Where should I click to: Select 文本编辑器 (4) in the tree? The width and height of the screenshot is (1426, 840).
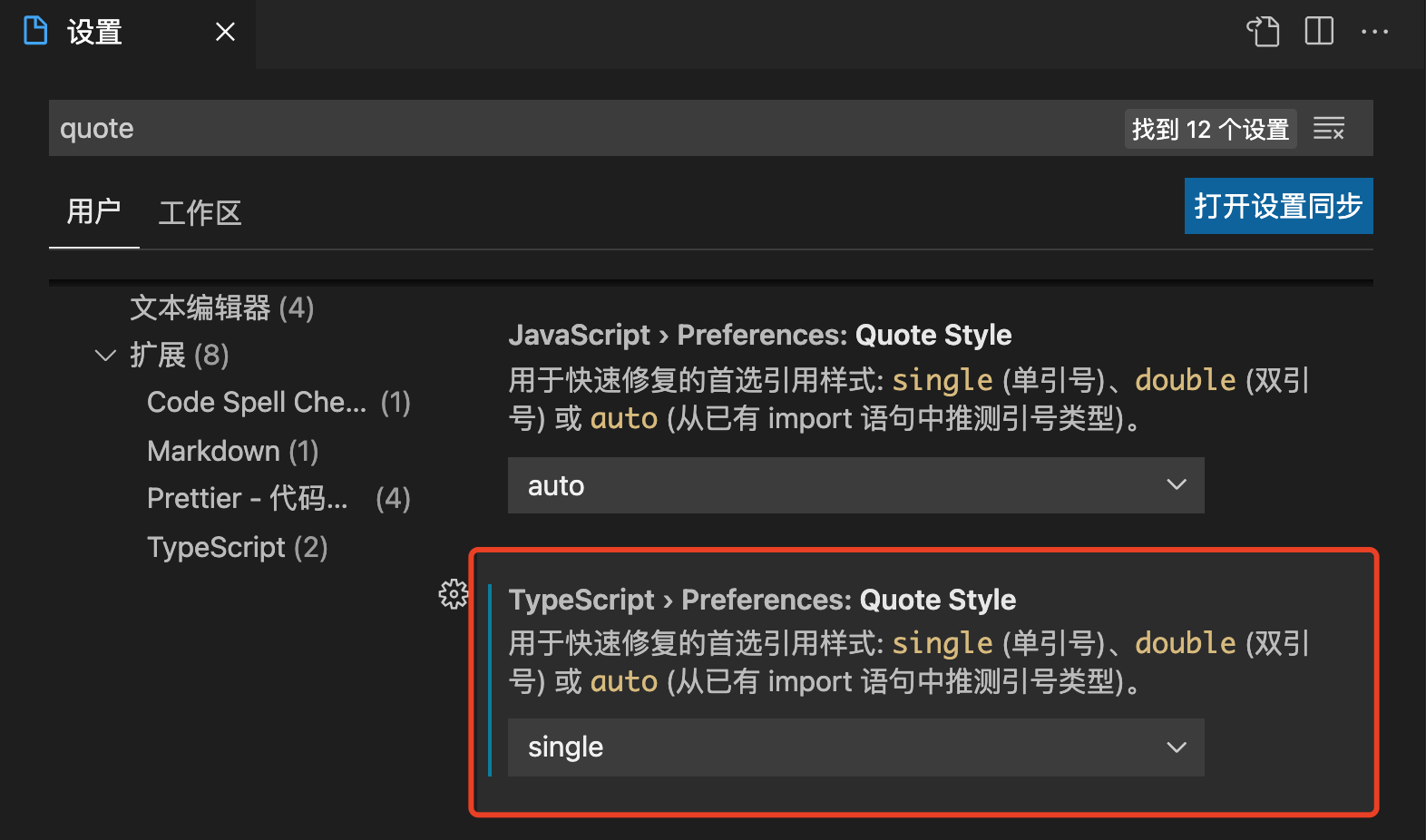point(222,308)
